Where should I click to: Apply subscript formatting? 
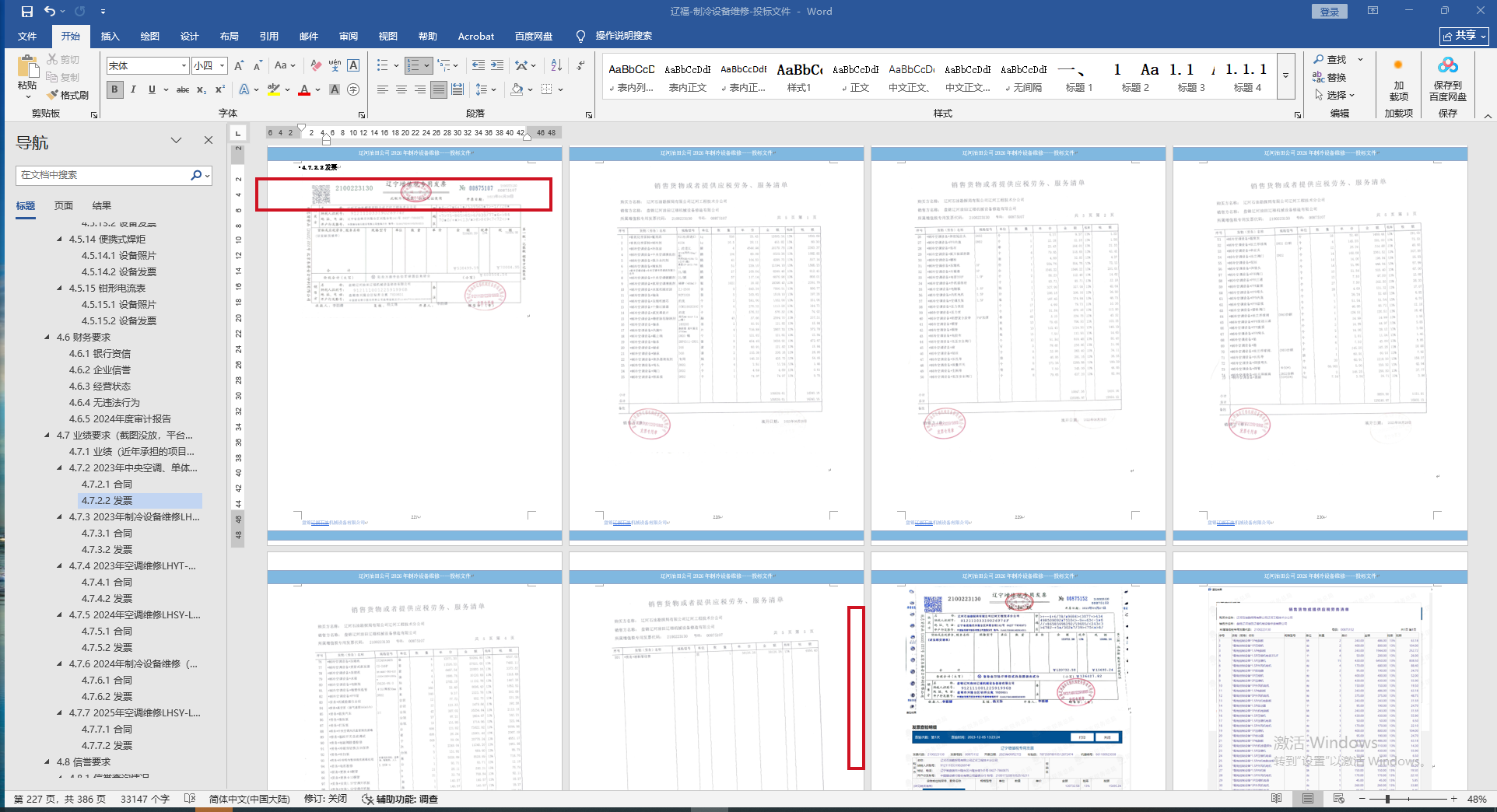pyautogui.click(x=202, y=89)
